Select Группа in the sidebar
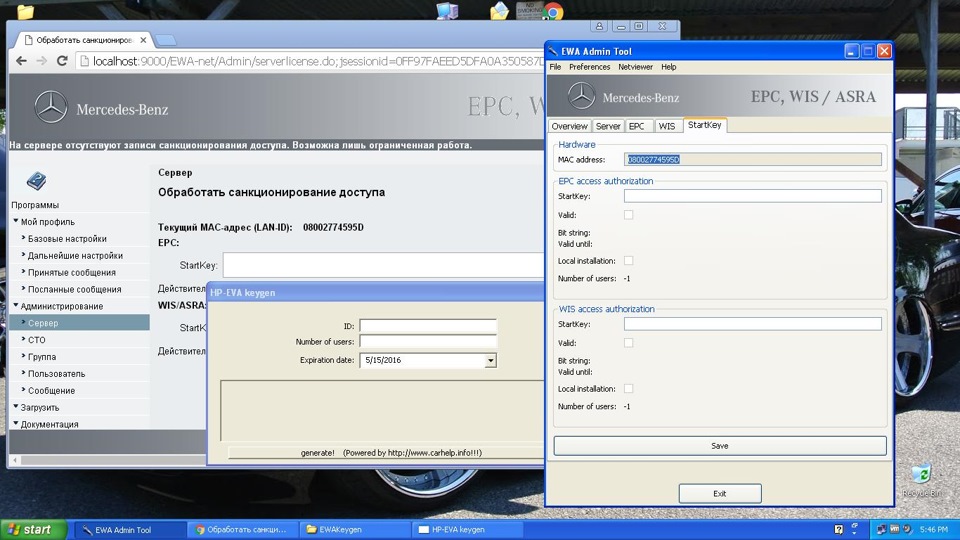 [42, 356]
